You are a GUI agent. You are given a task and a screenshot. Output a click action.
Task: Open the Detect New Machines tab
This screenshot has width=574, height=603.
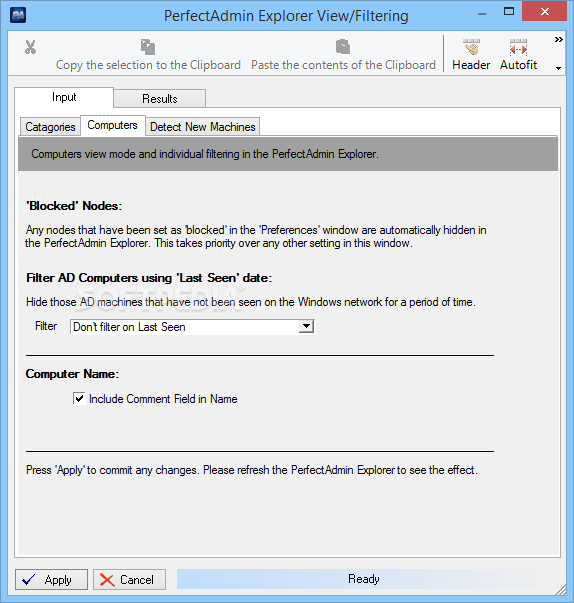203,127
